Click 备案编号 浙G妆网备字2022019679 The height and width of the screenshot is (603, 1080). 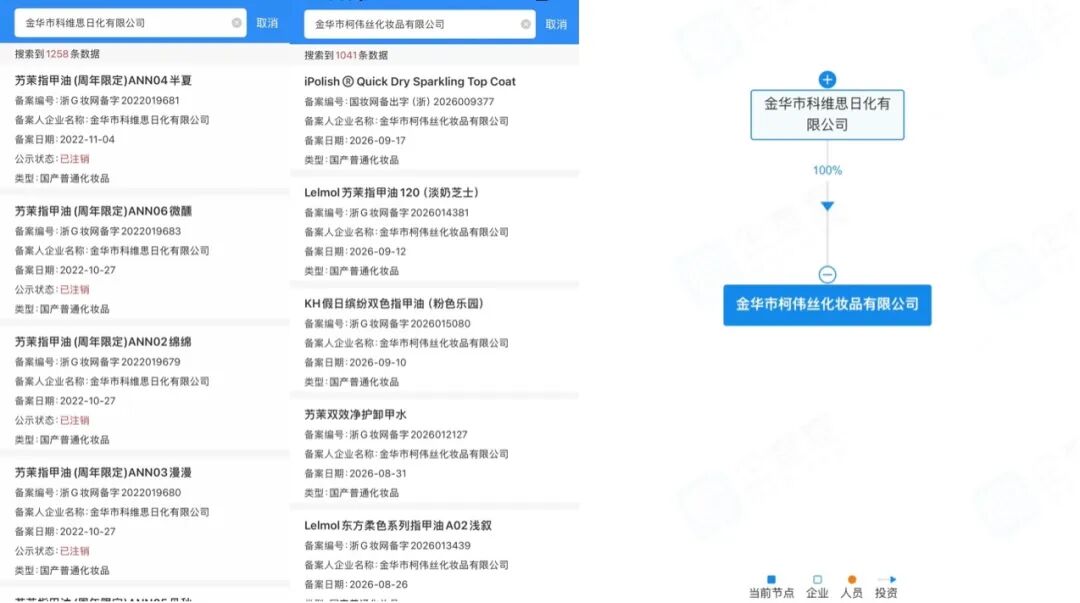pyautogui.click(x=97, y=362)
